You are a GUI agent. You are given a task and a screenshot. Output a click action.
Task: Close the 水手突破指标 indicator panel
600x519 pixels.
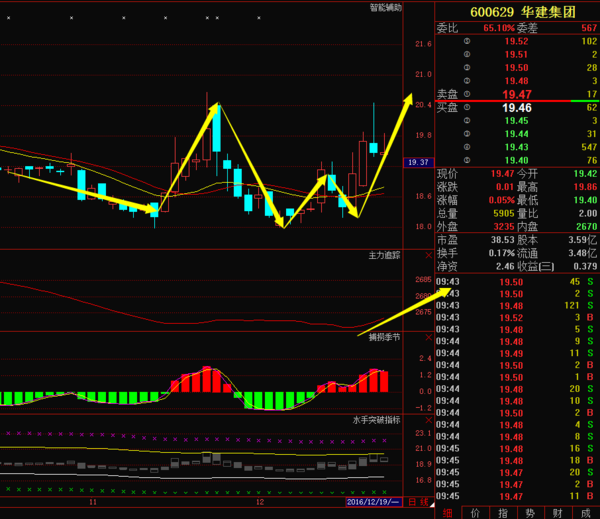(x=429, y=420)
